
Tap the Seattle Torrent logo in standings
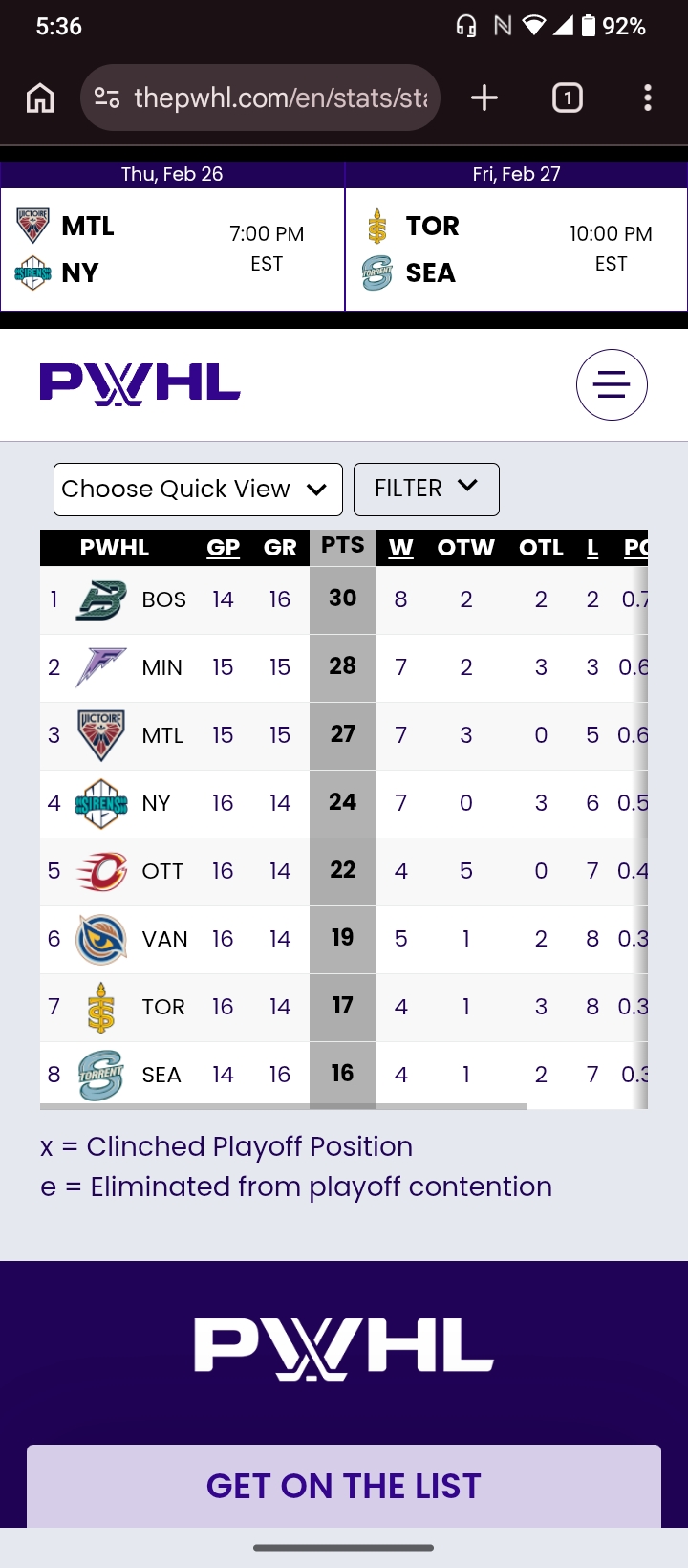(x=101, y=1075)
